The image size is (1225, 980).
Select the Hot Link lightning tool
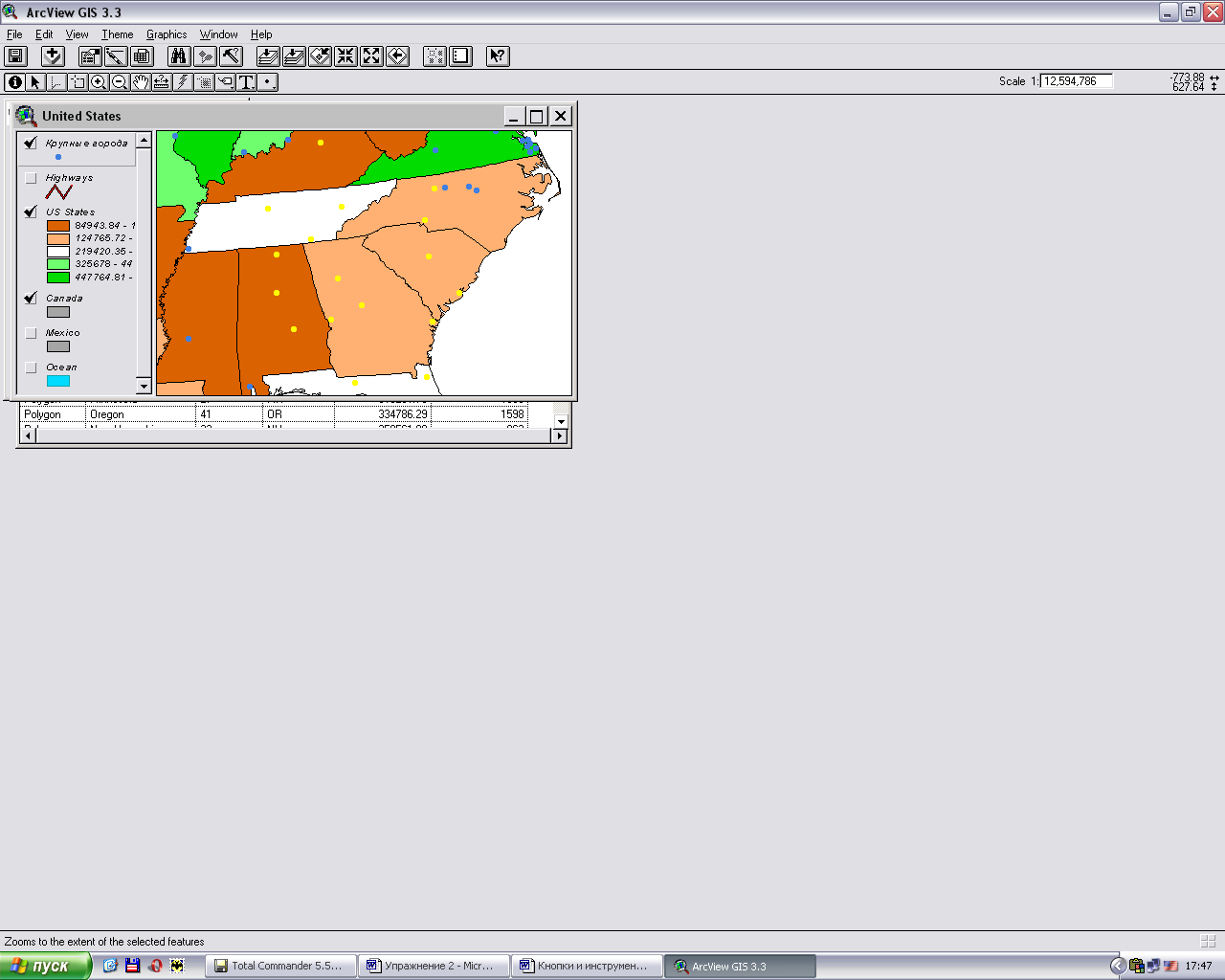click(183, 82)
